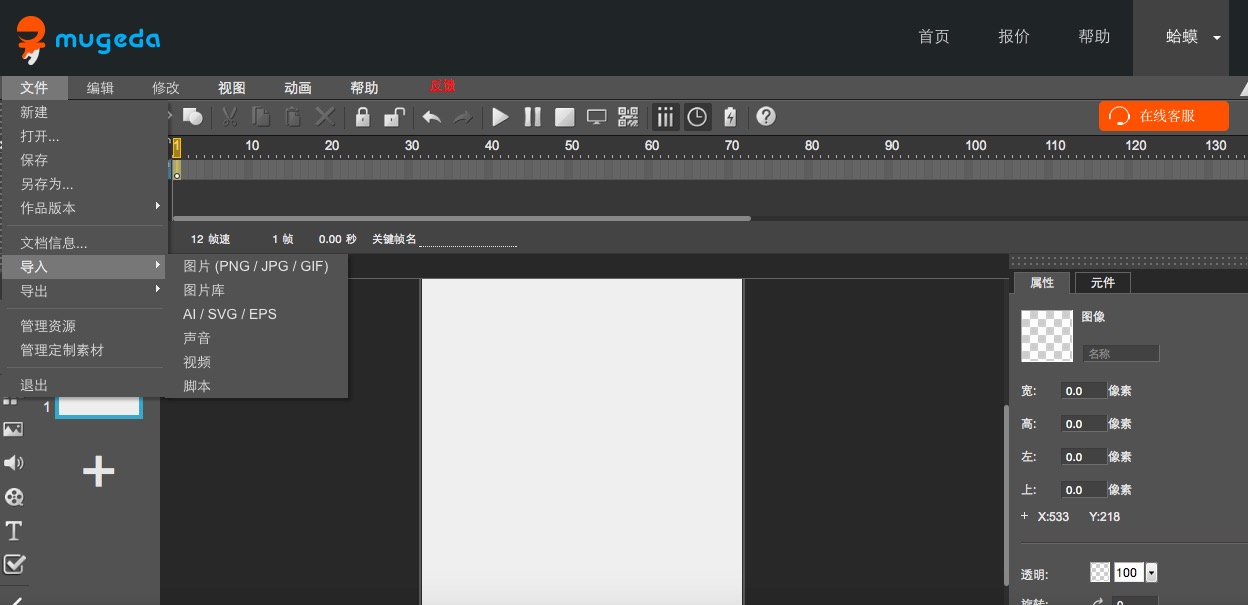Screen dimensions: 1248x605
Task: Click the undo arrow icon
Action: pyautogui.click(x=432, y=117)
